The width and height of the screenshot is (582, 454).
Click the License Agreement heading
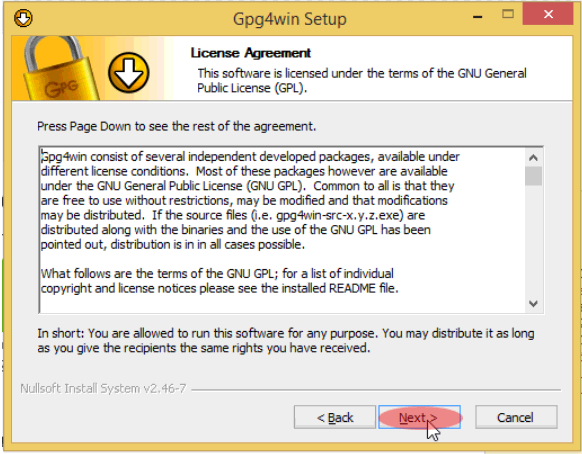pyautogui.click(x=251, y=53)
